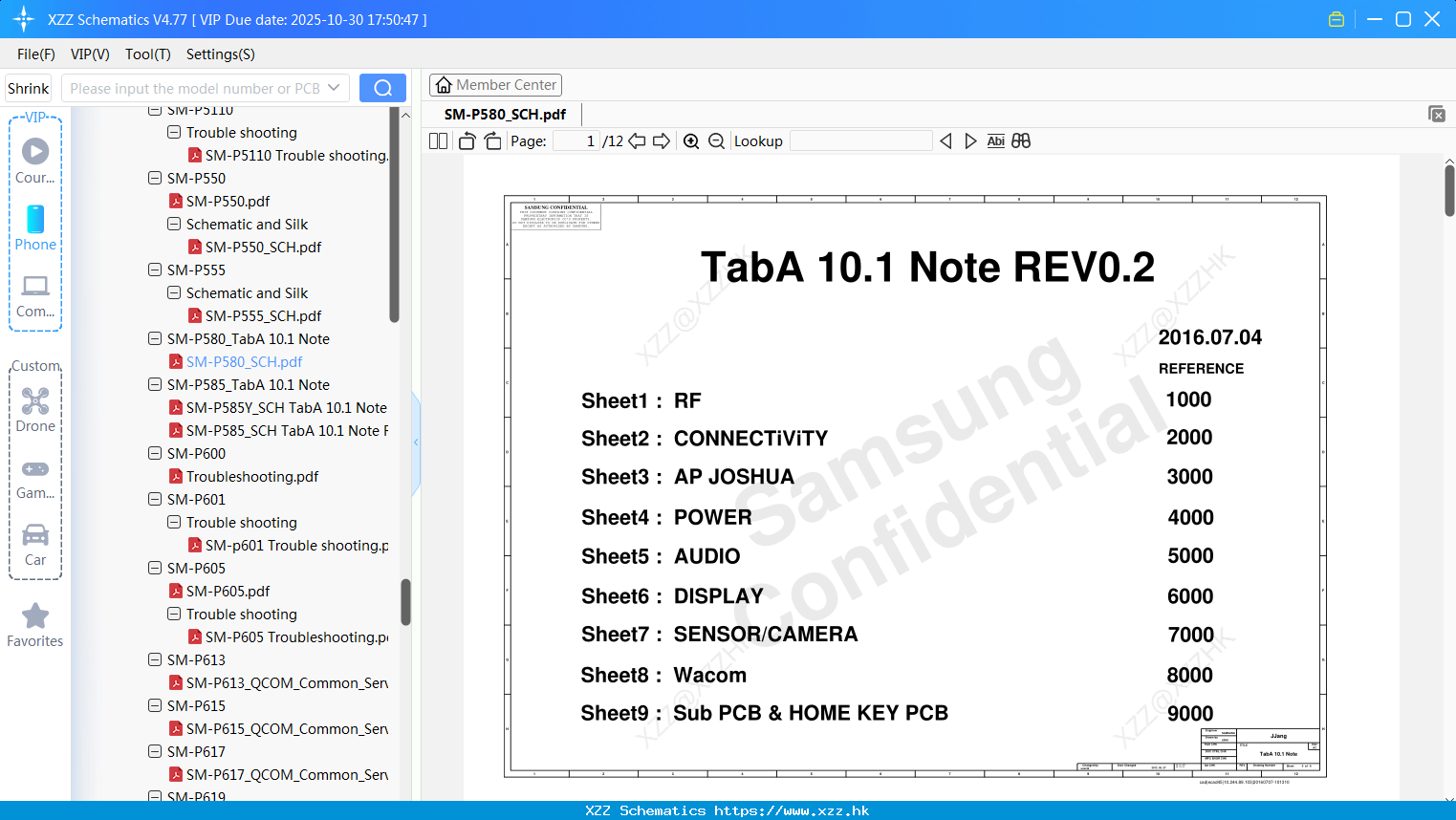Open the Car category
Image resolution: width=1456 pixels, height=820 pixels.
click(35, 545)
